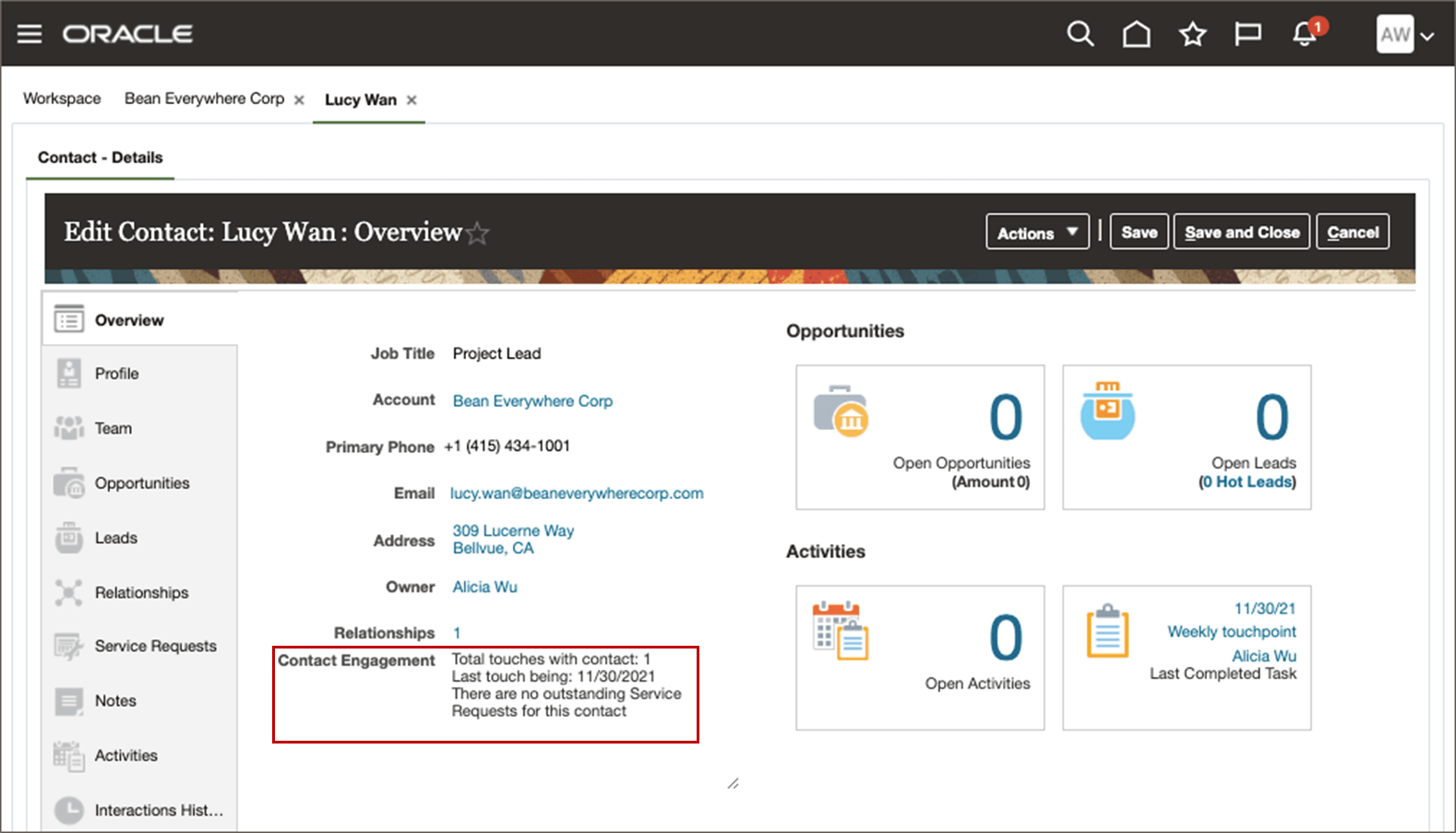Open the Weekly touchpoint task link
This screenshot has height=833, width=1456.
pos(1232,632)
